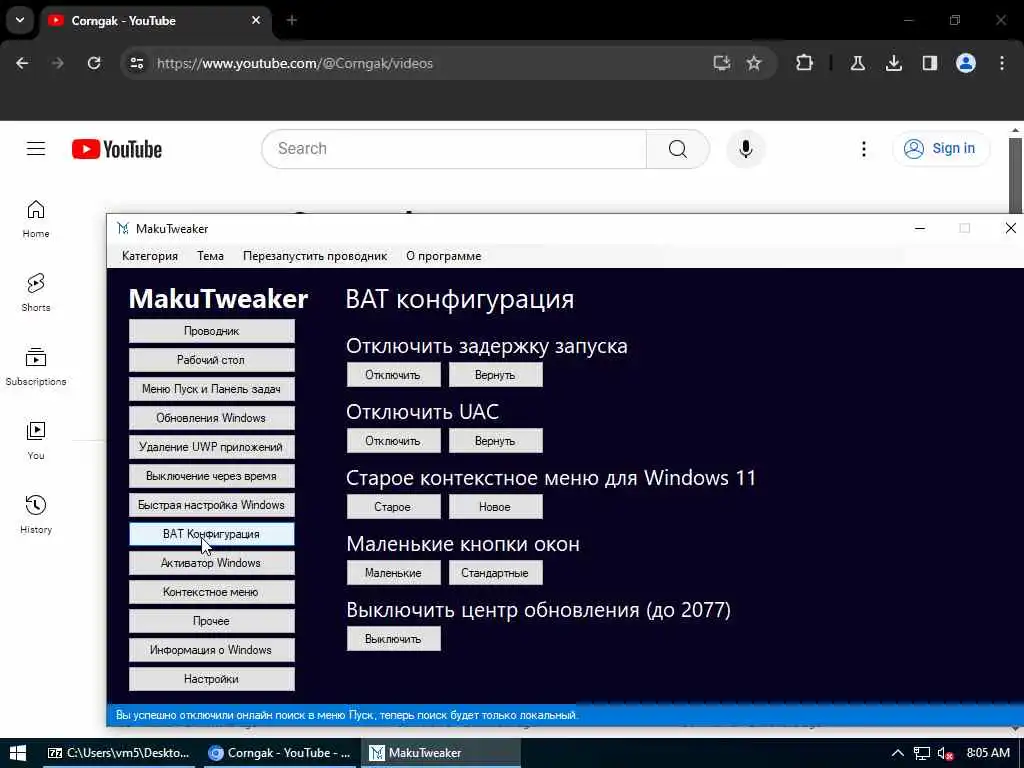Open a new browser tab
The image size is (1024, 768).
292,20
